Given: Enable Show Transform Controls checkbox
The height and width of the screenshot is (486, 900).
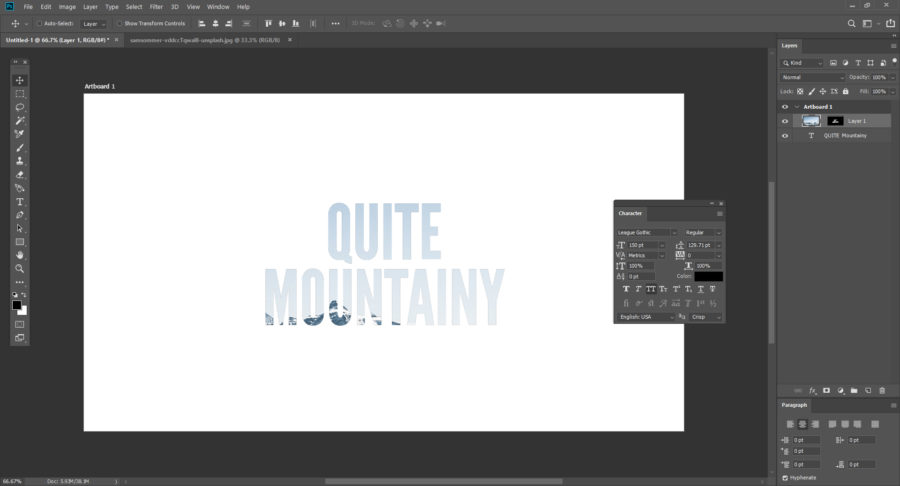Looking at the screenshot, I should [x=119, y=24].
